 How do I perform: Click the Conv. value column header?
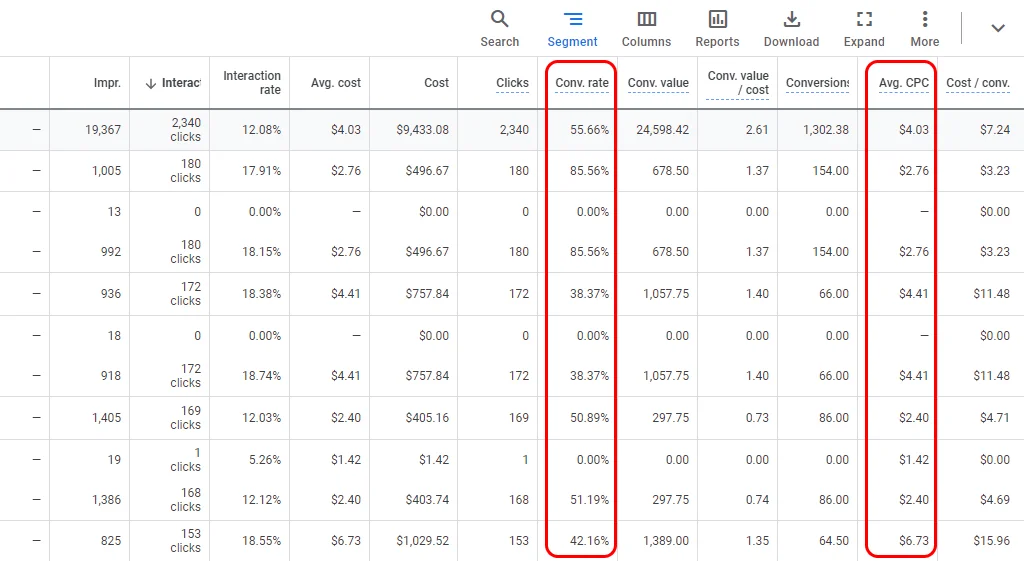click(x=658, y=83)
